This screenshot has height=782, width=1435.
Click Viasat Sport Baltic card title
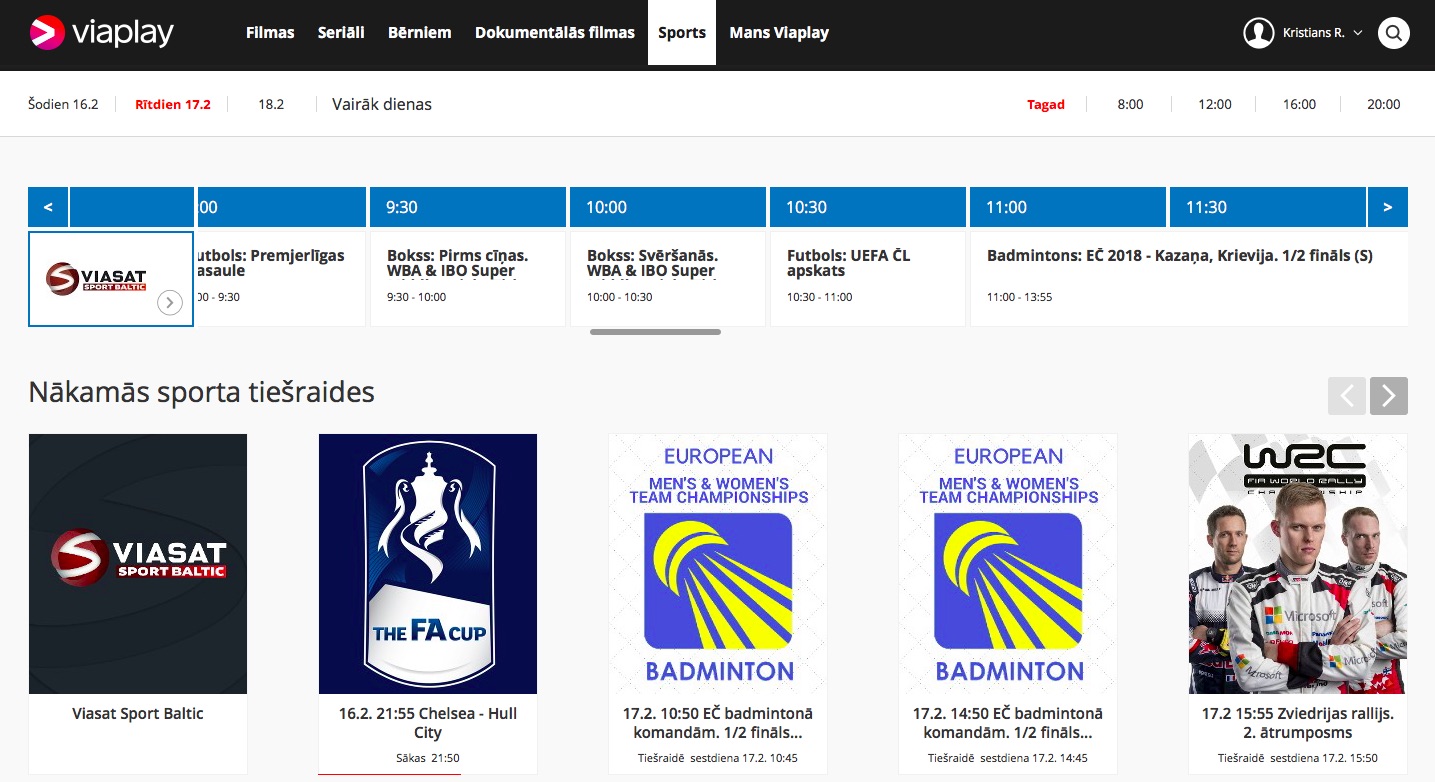coord(138,714)
